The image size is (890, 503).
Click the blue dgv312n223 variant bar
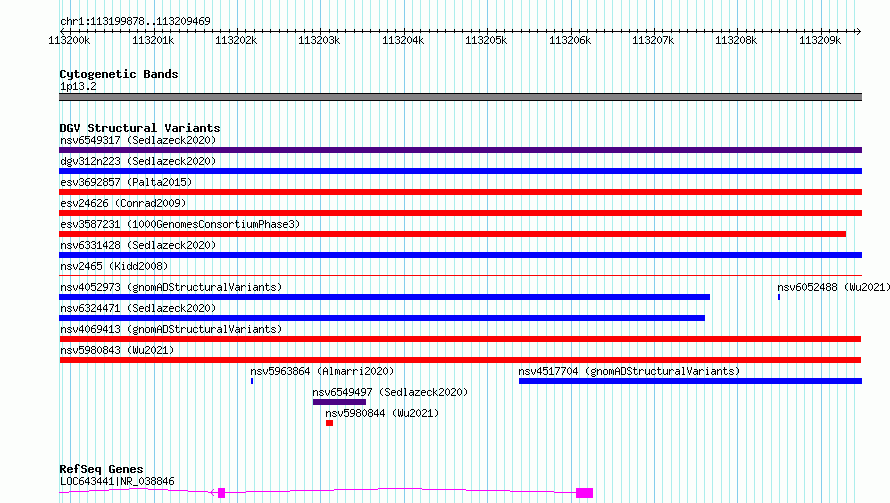[x=460, y=171]
